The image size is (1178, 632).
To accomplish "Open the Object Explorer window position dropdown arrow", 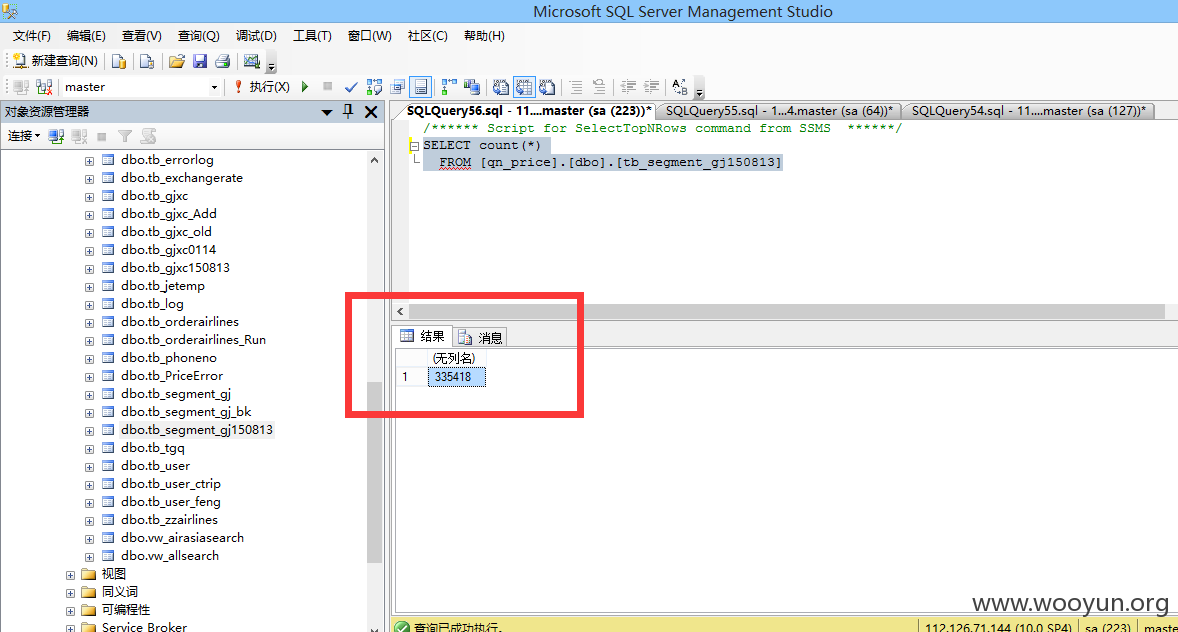I will [x=327, y=112].
